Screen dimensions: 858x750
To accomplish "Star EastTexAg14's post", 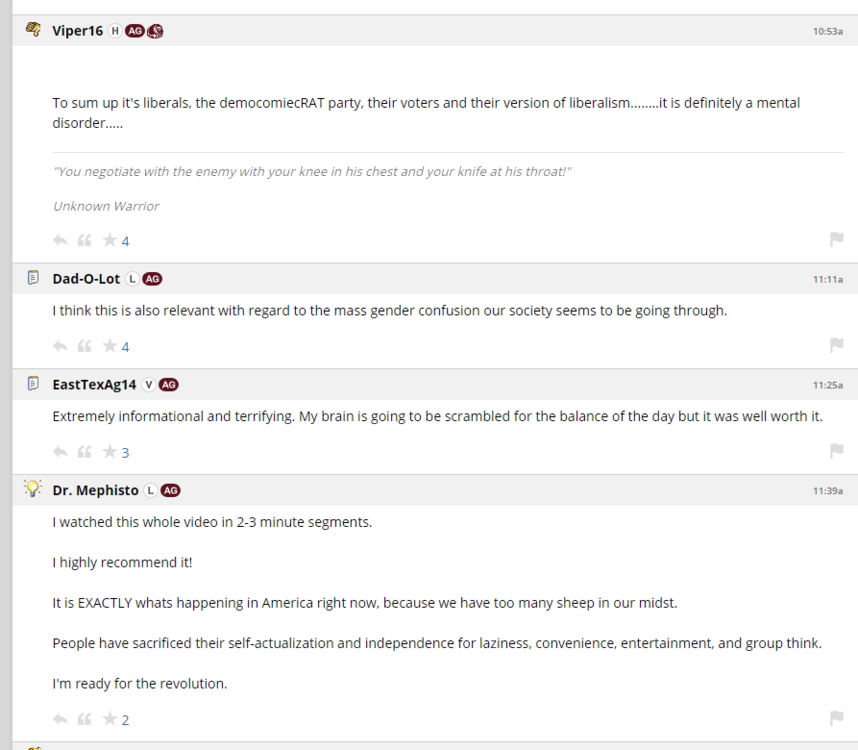I will pos(109,452).
